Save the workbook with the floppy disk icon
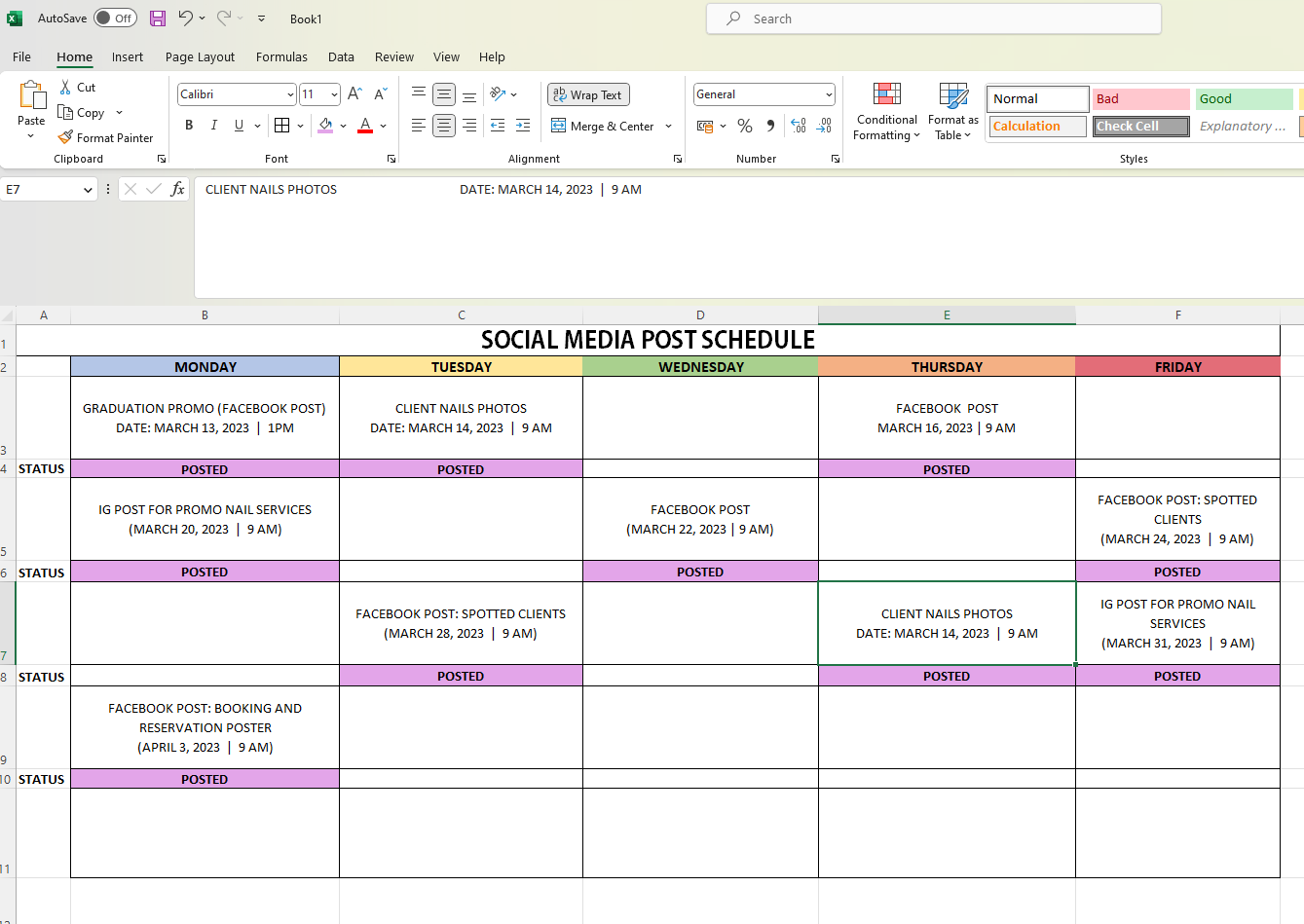1304x924 pixels. coord(158,18)
